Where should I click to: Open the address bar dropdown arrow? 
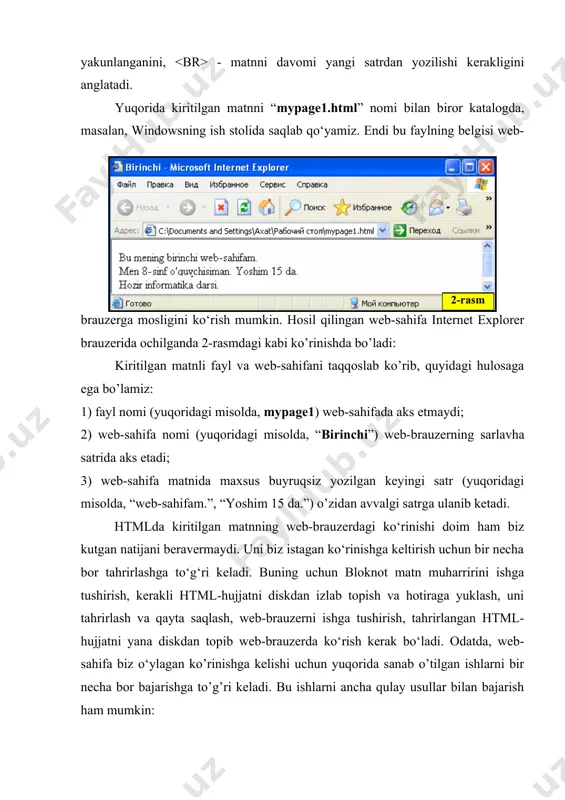(382, 231)
